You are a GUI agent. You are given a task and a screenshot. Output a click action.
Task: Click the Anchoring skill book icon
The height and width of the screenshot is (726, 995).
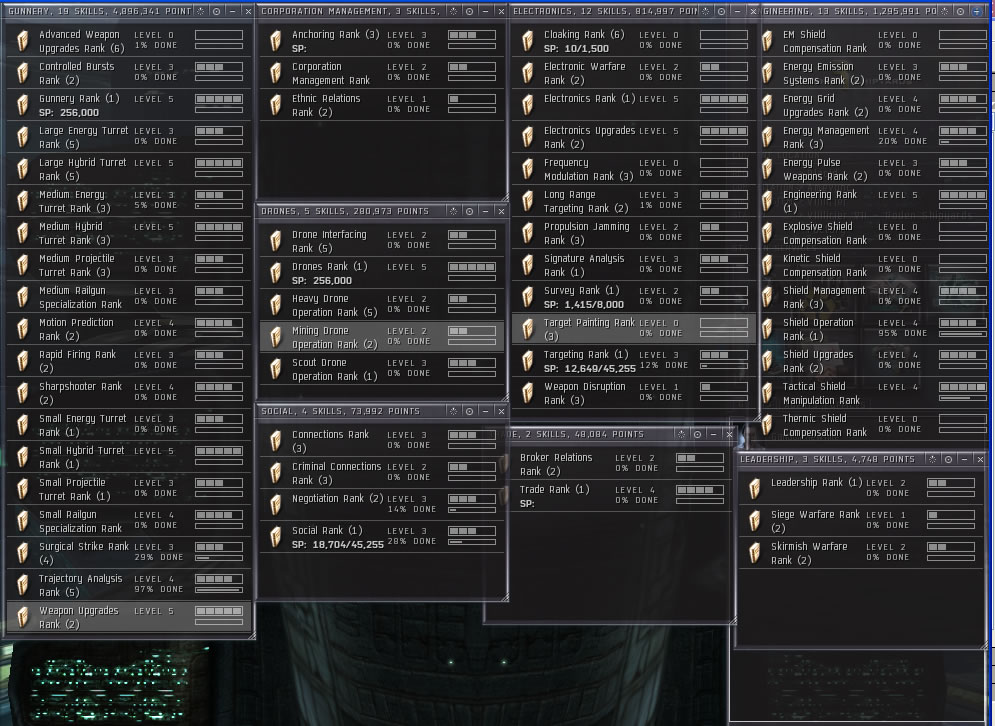coord(275,41)
